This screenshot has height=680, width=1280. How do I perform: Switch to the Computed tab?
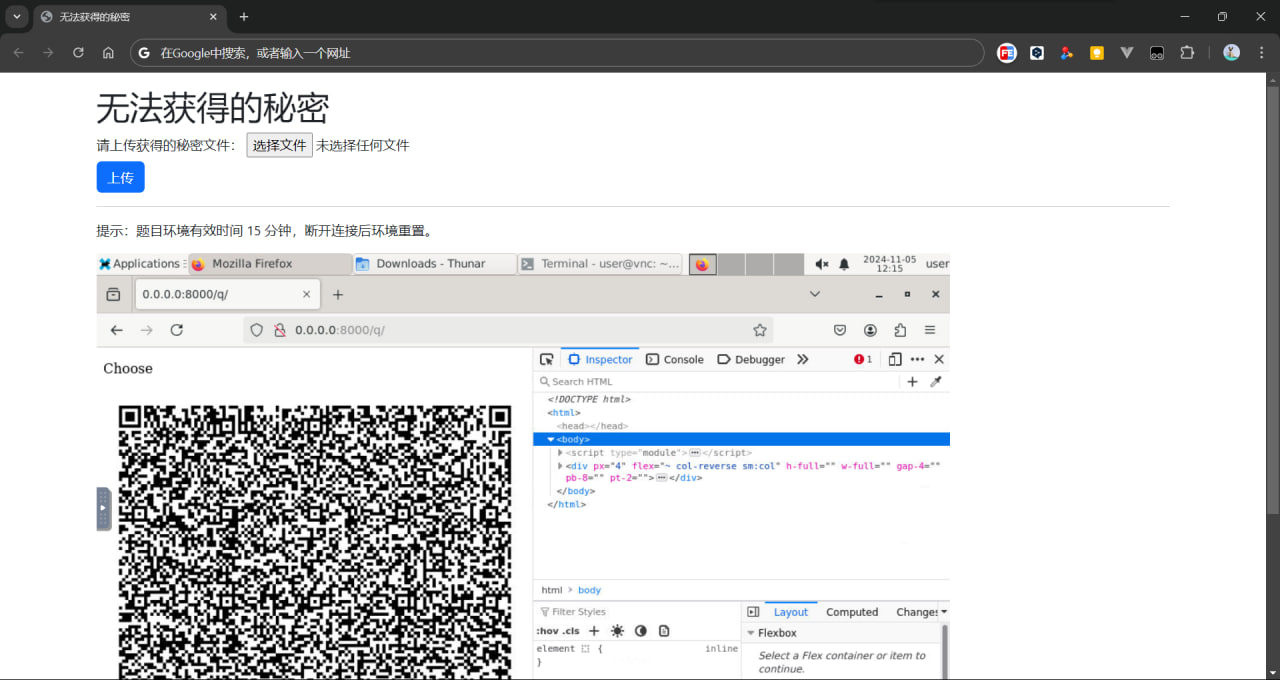[851, 612]
